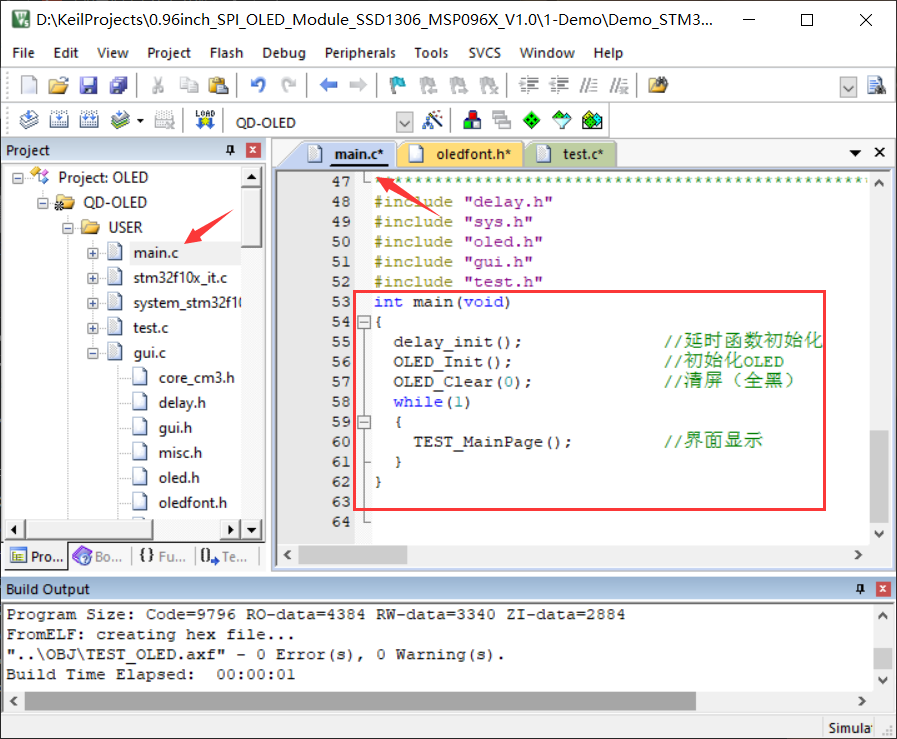Image resolution: width=897 pixels, height=739 pixels.
Task: Expand the stm32f10x_it.c node
Action: click(93, 278)
